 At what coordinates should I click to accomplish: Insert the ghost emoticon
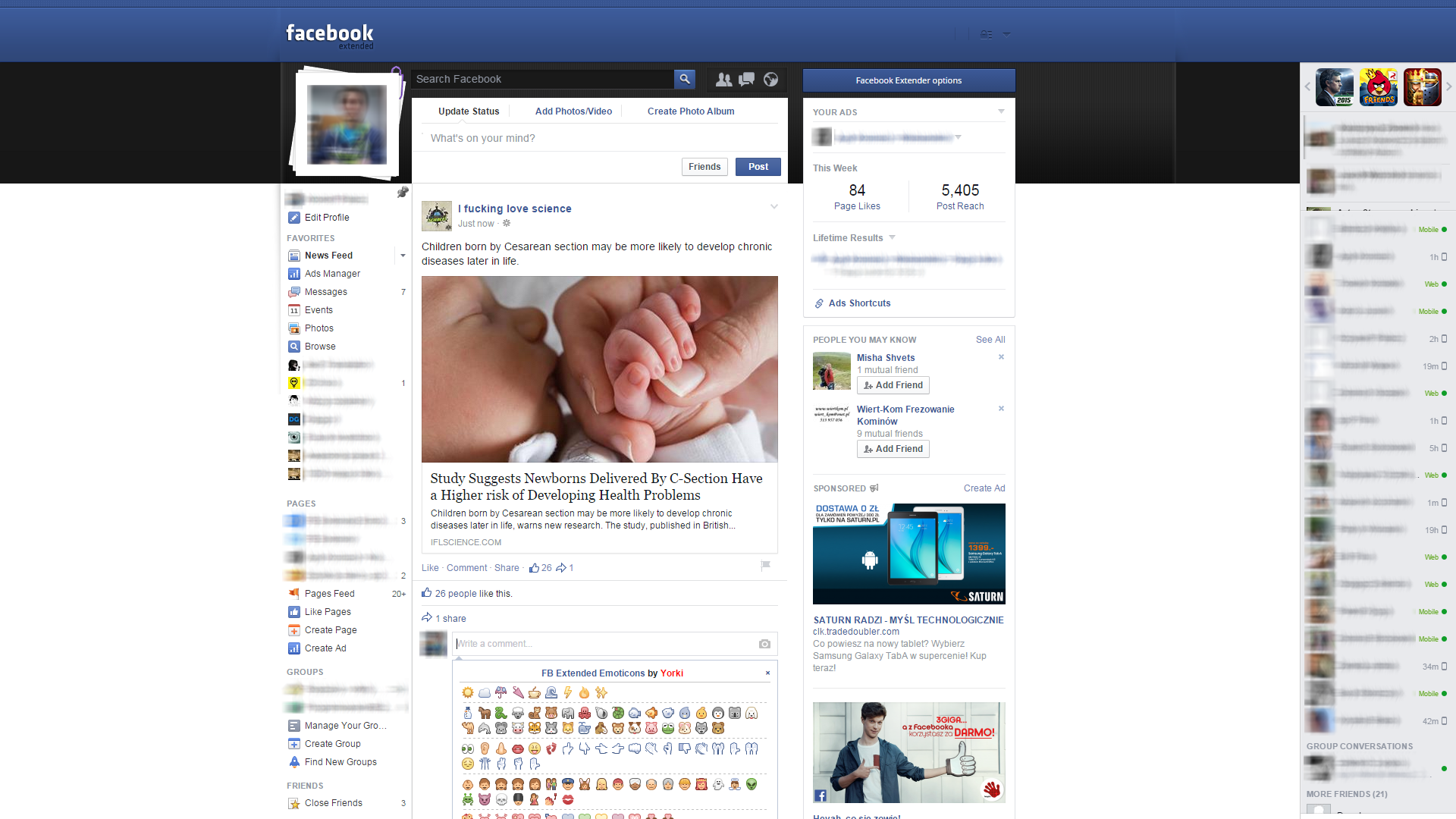click(718, 784)
